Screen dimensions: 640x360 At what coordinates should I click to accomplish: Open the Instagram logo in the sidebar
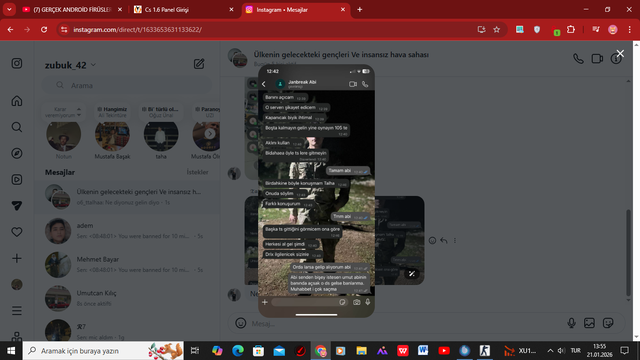coord(17,63)
